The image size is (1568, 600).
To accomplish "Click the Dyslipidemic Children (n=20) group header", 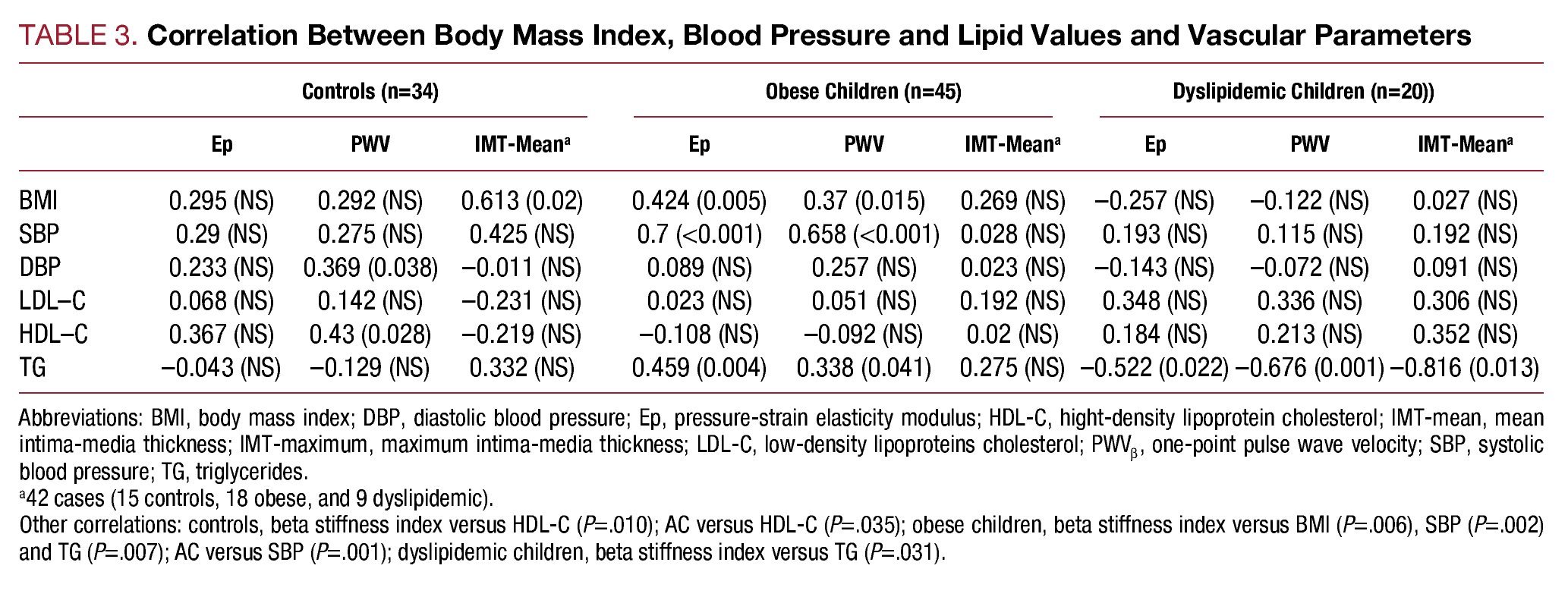I will click(1303, 92).
